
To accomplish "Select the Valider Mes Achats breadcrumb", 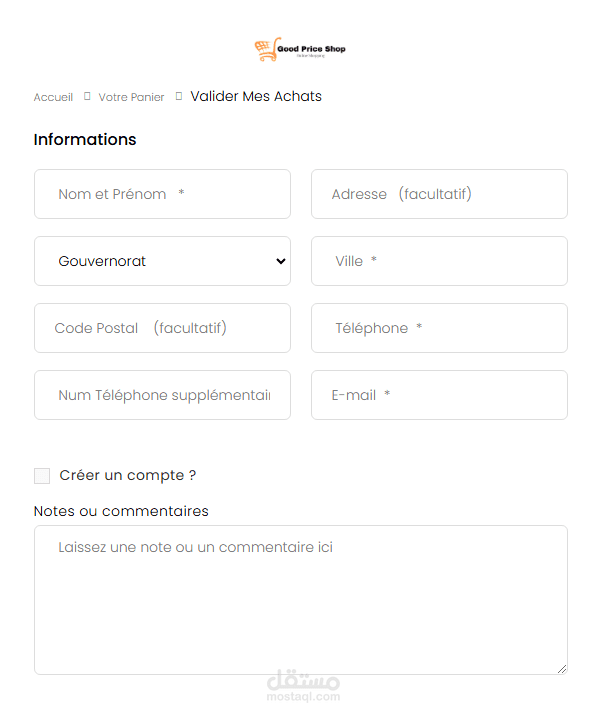I will pos(256,96).
